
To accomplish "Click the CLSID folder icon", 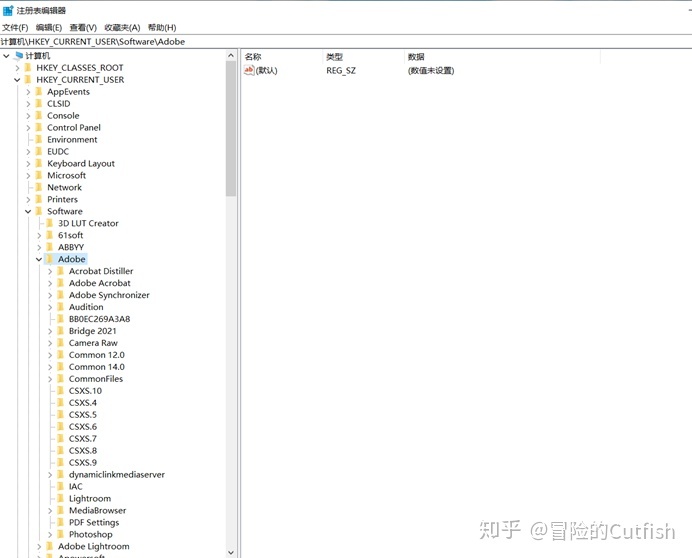I will tap(39, 104).
